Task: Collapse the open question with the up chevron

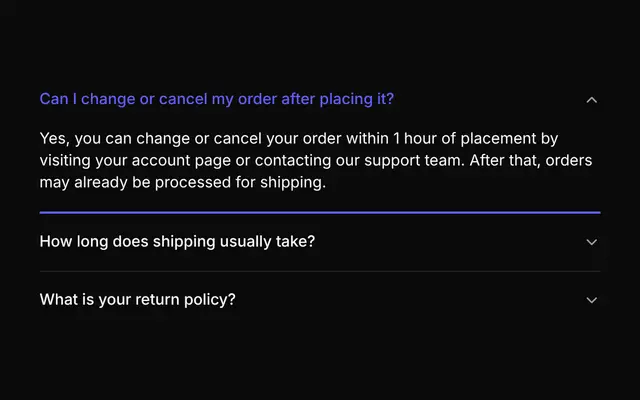Action: point(591,100)
